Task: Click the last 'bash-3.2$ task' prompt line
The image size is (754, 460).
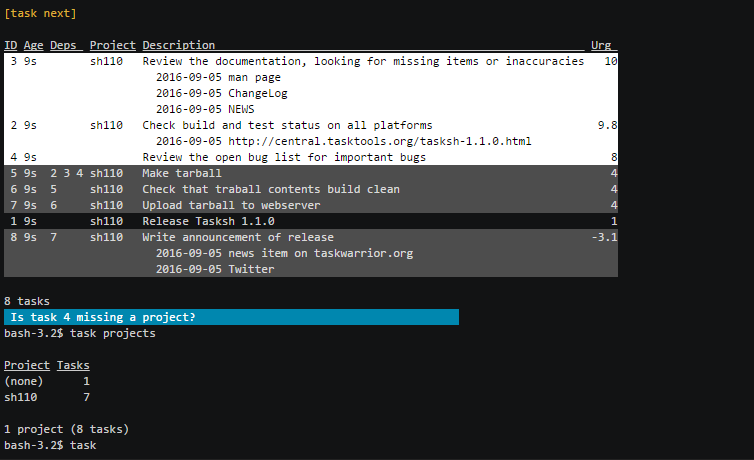Action: (x=50, y=445)
